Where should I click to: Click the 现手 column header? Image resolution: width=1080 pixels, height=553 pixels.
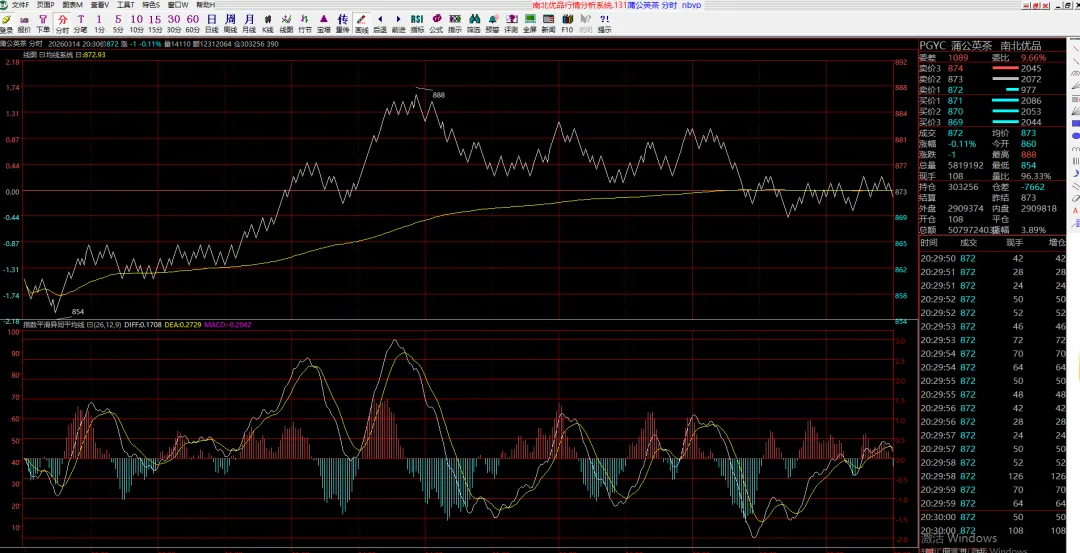(1015, 242)
